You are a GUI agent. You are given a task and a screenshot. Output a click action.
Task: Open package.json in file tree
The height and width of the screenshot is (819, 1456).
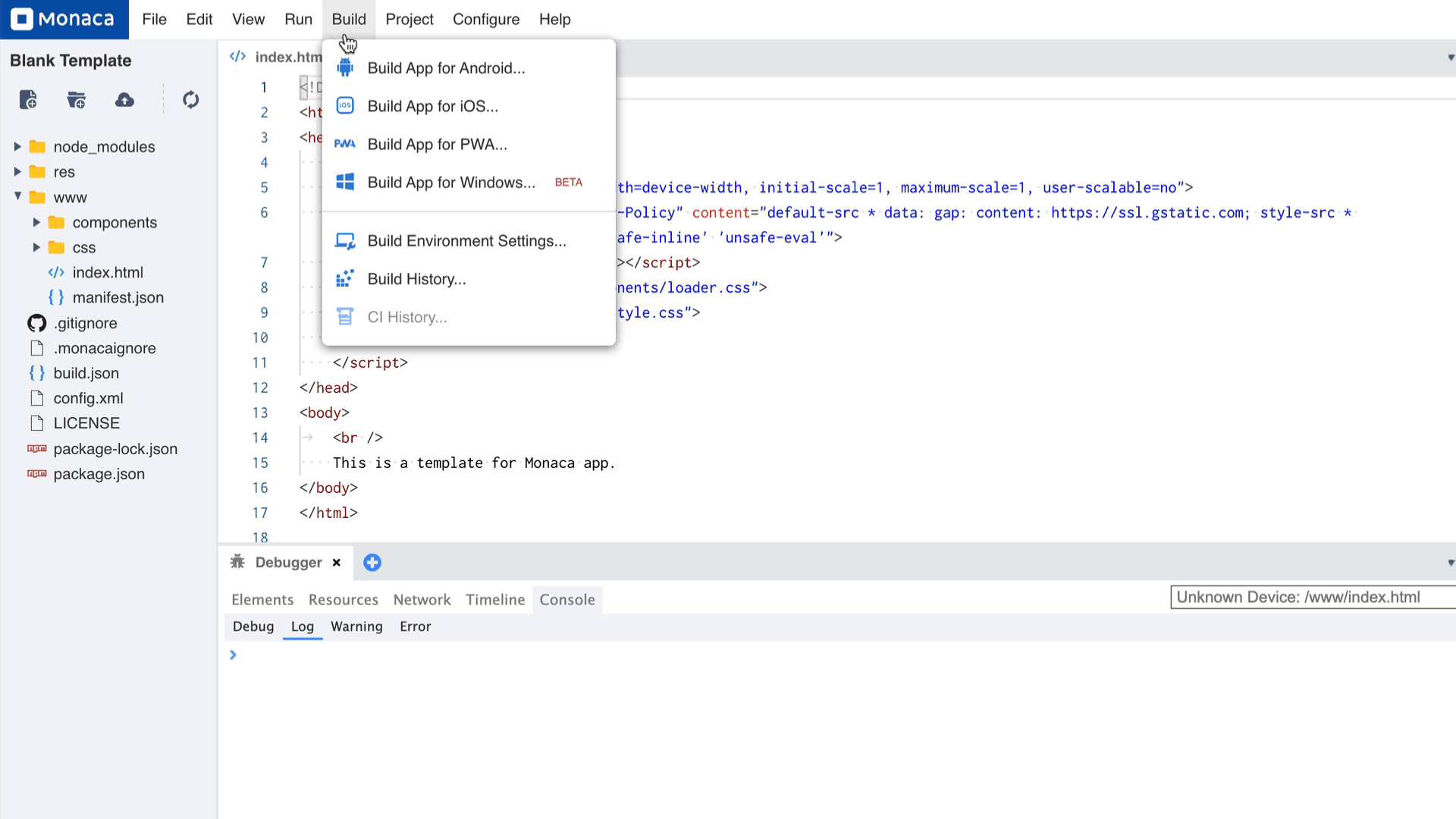click(x=99, y=474)
